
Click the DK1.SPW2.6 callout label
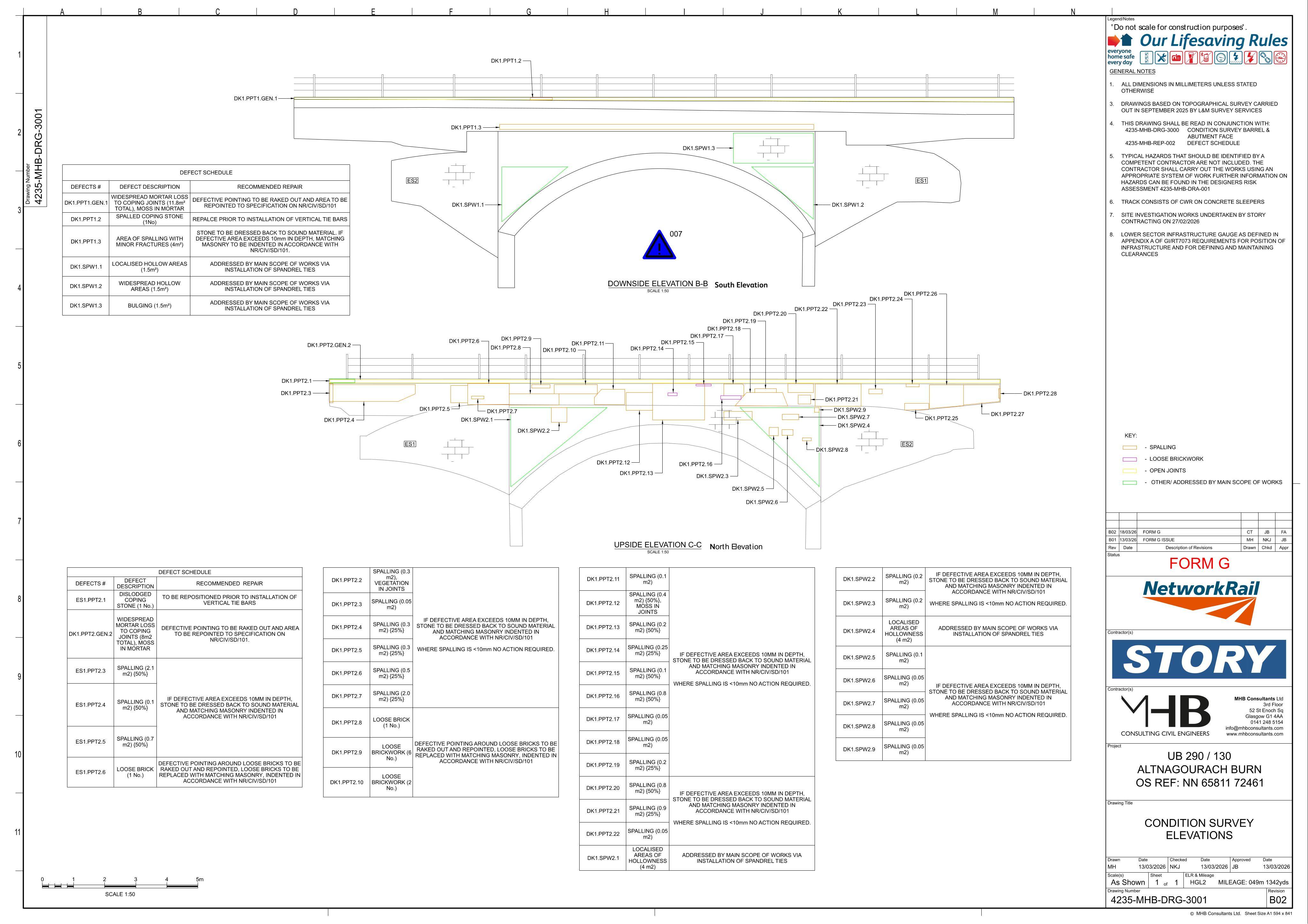pos(762,502)
